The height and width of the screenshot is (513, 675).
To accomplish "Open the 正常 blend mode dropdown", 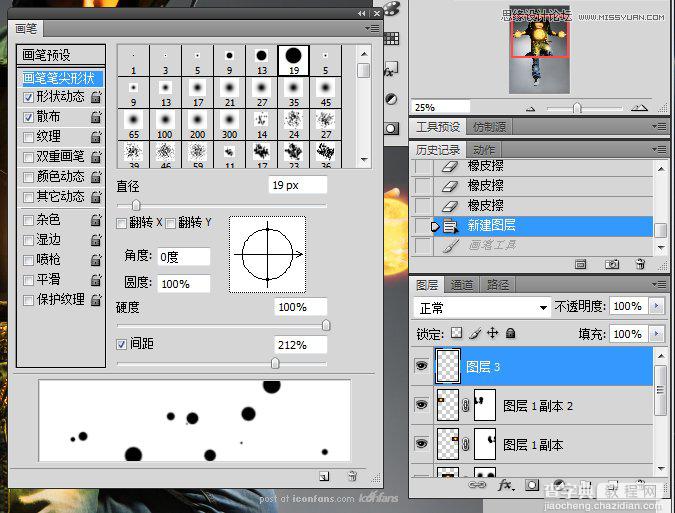I will click(x=482, y=308).
